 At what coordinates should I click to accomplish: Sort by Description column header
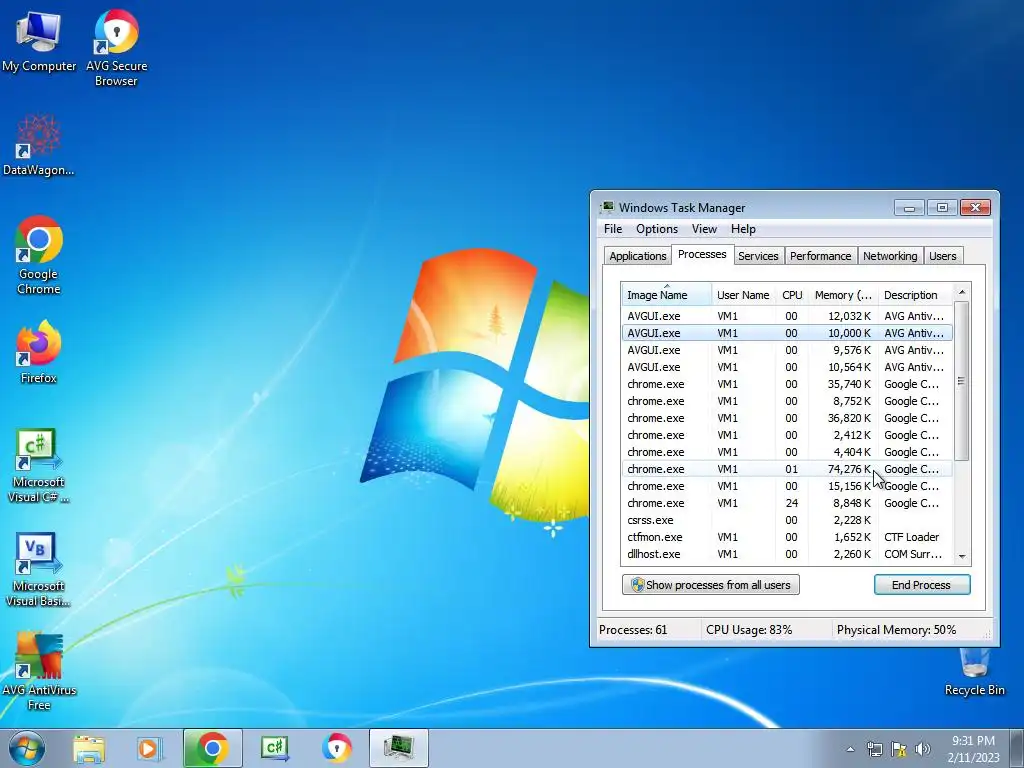pos(916,295)
